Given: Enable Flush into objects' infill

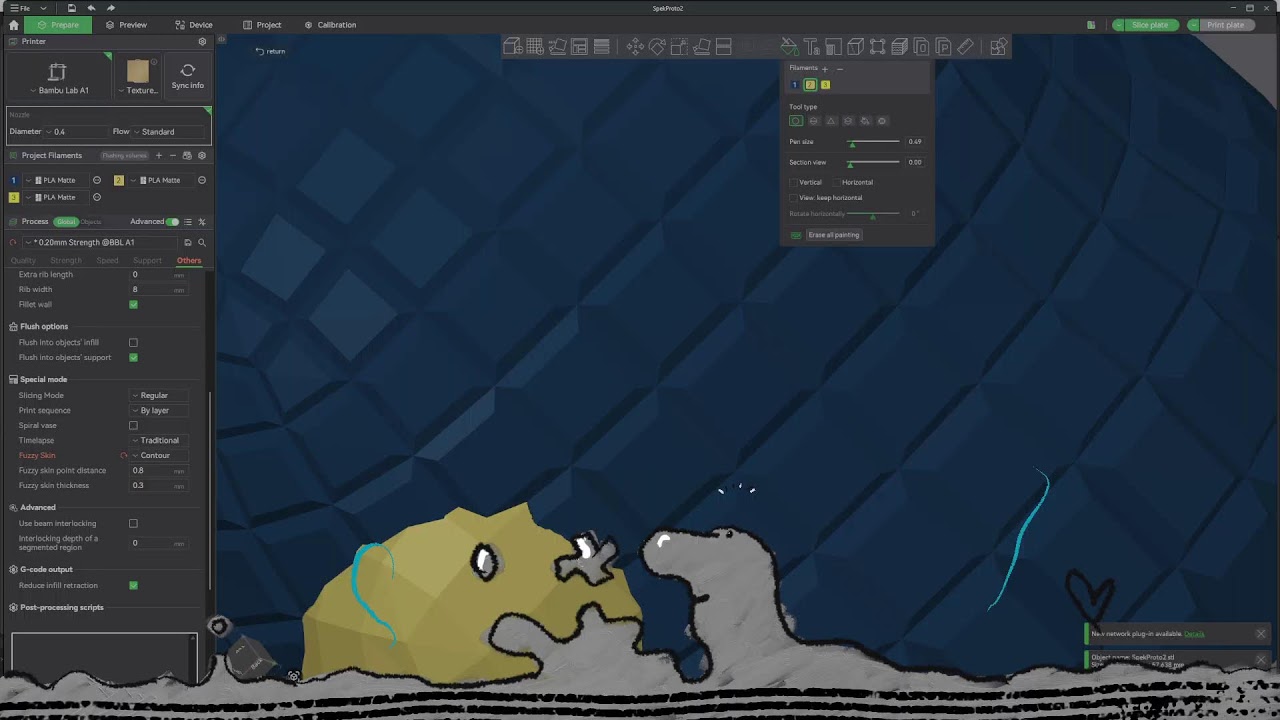Looking at the screenshot, I should pyautogui.click(x=133, y=342).
